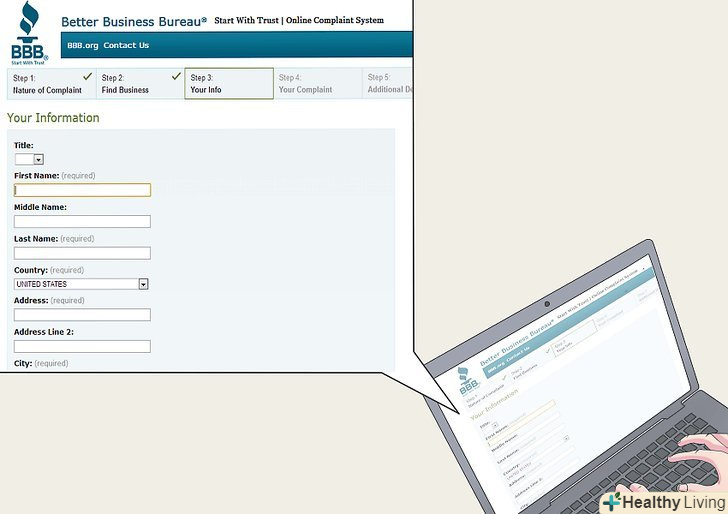Focus the Middle Name input field
The height and width of the screenshot is (514, 728).
pyautogui.click(x=82, y=221)
